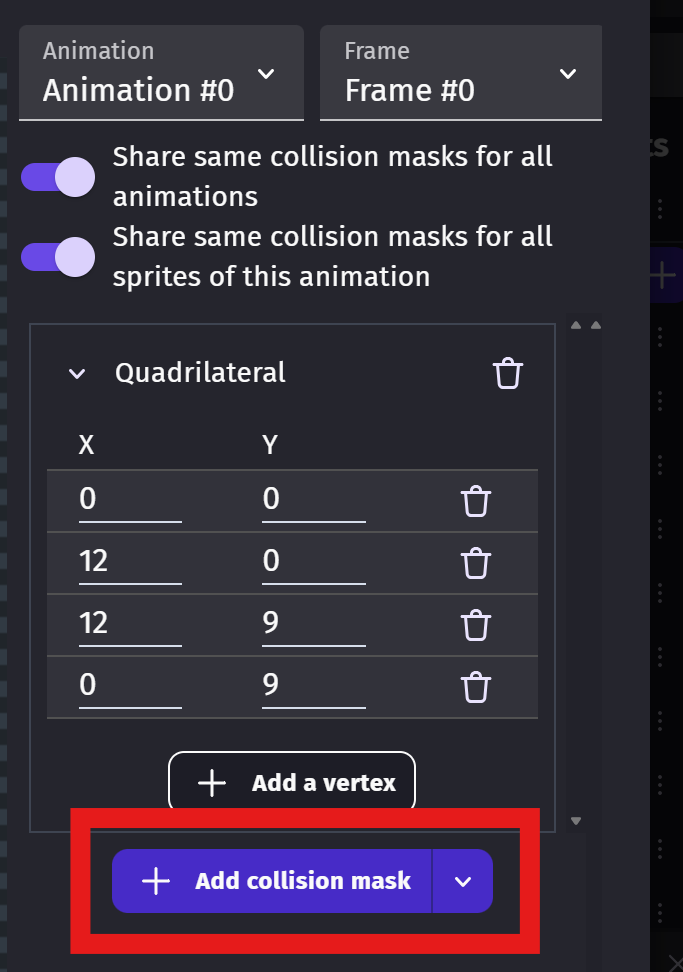Click the Add collision mask button

click(273, 881)
